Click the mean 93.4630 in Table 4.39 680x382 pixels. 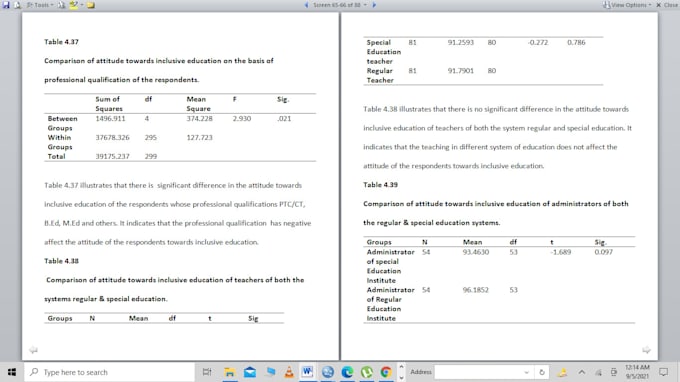pyautogui.click(x=475, y=252)
